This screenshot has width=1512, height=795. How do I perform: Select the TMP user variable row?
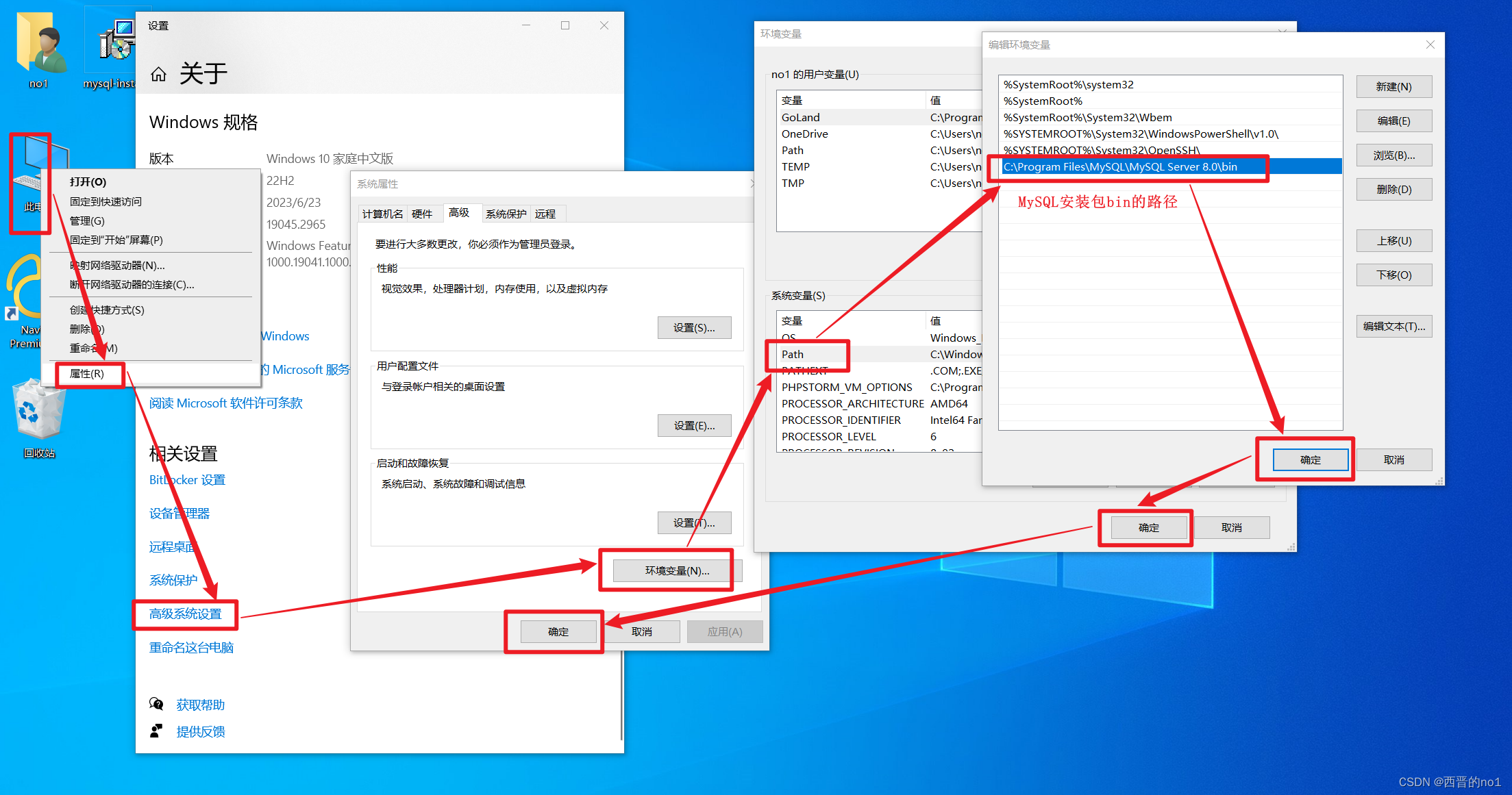coord(880,183)
